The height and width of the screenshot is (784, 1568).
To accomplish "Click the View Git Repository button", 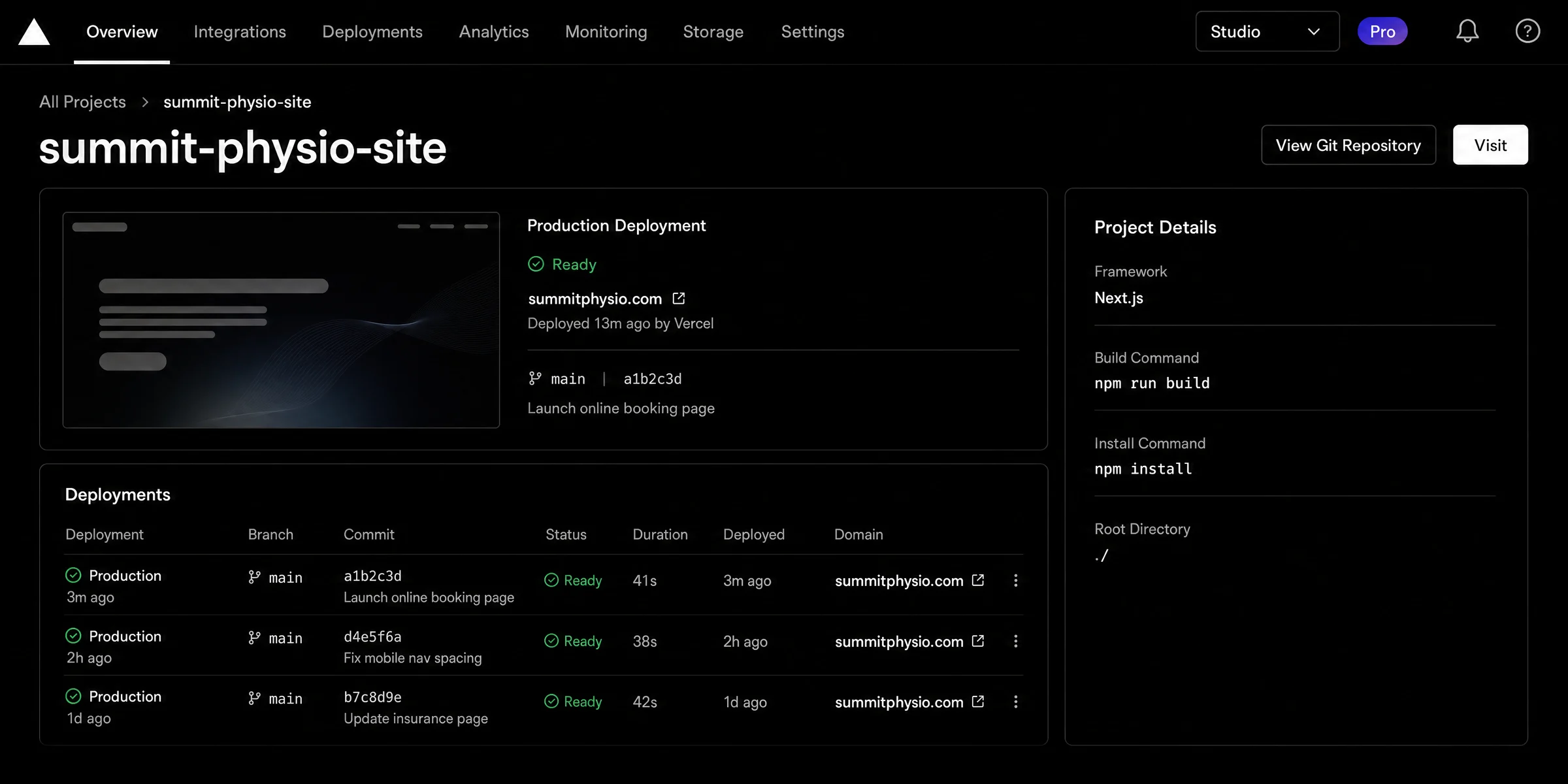I will [x=1348, y=145].
